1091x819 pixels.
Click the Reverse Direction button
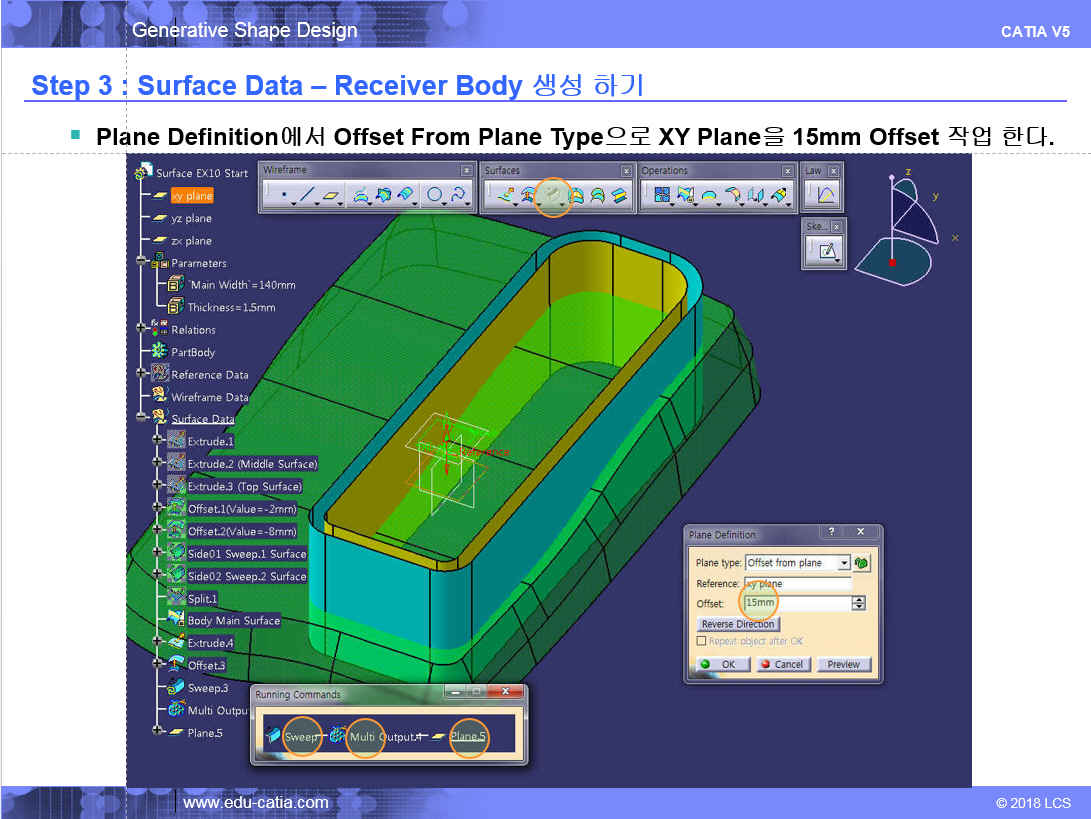[738, 624]
